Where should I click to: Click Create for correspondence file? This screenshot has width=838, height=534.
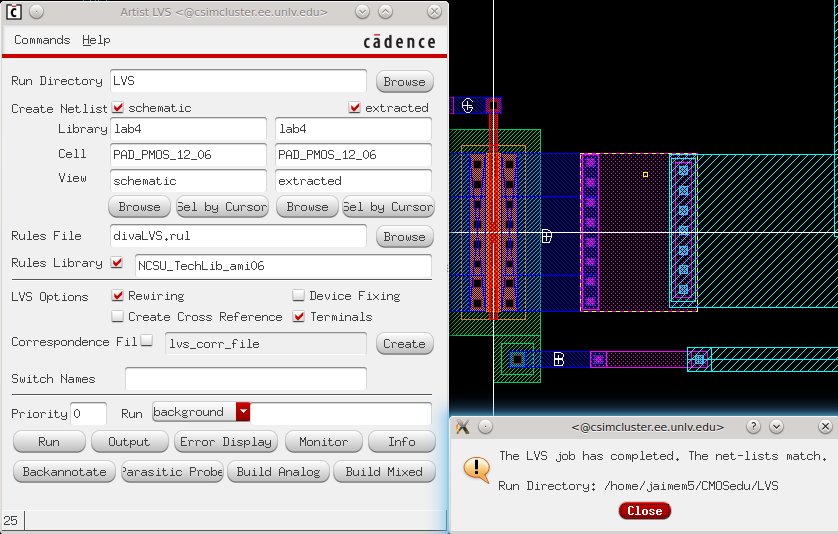click(x=405, y=344)
